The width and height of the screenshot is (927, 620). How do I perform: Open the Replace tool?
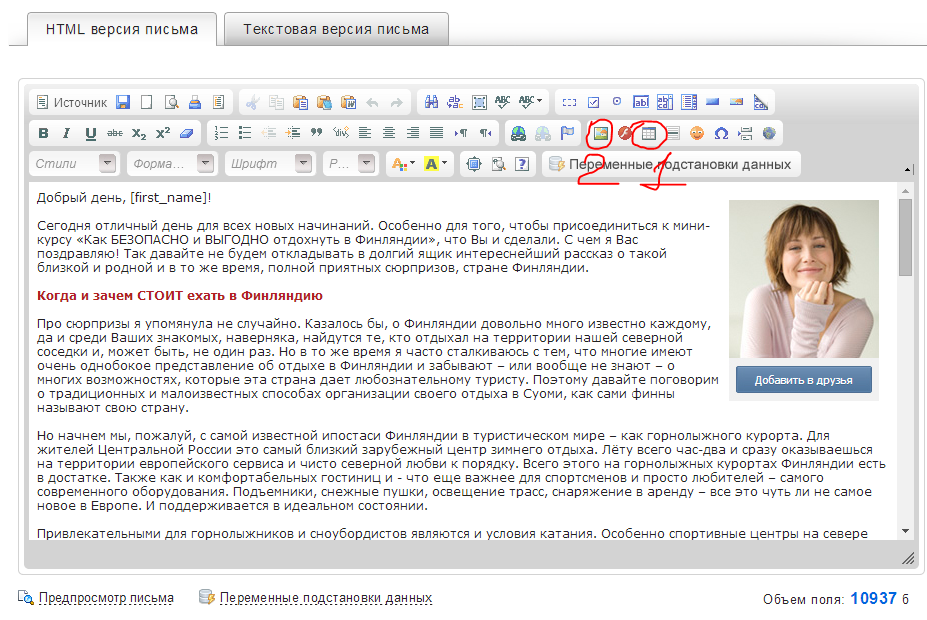coord(455,102)
